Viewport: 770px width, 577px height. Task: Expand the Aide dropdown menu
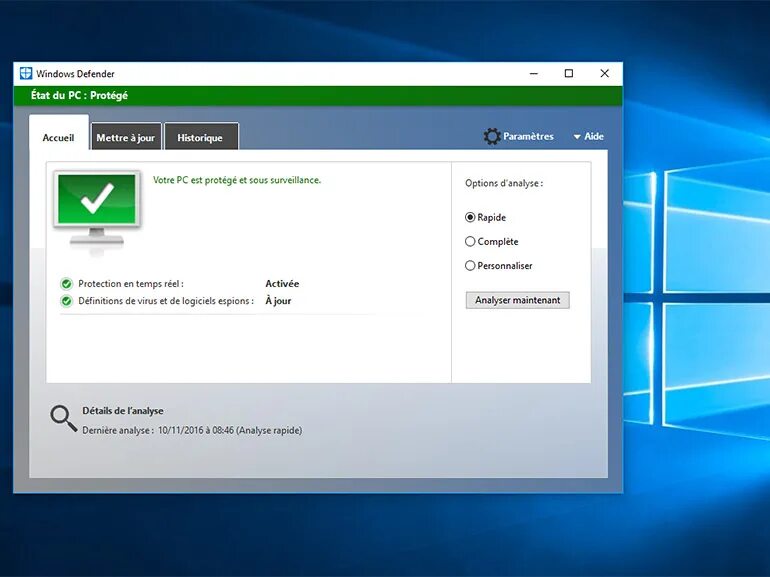pos(588,137)
